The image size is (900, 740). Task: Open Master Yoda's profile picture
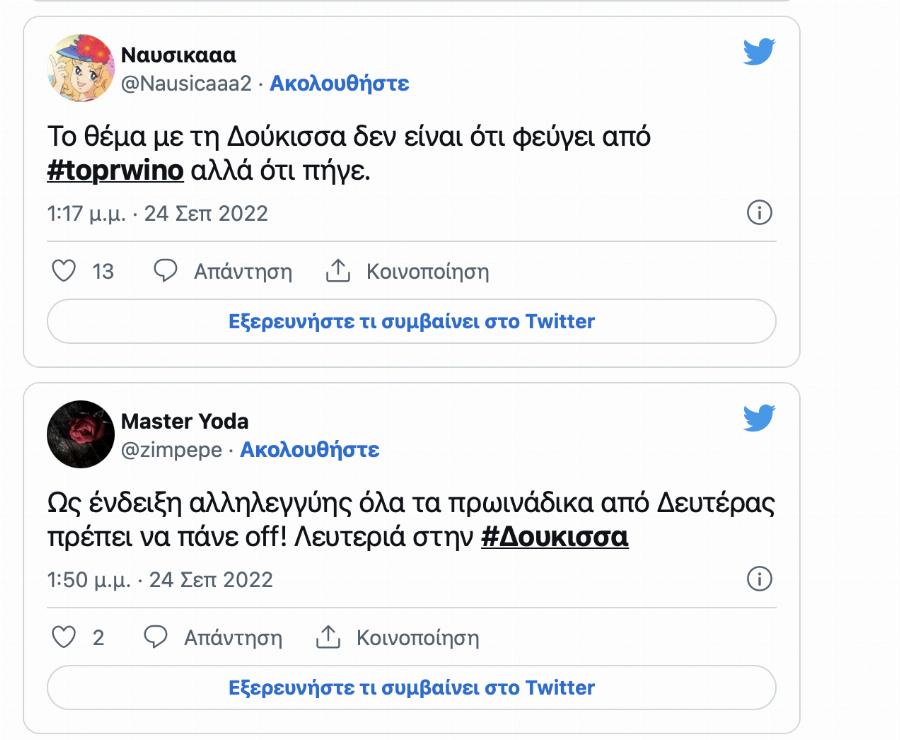[x=82, y=436]
